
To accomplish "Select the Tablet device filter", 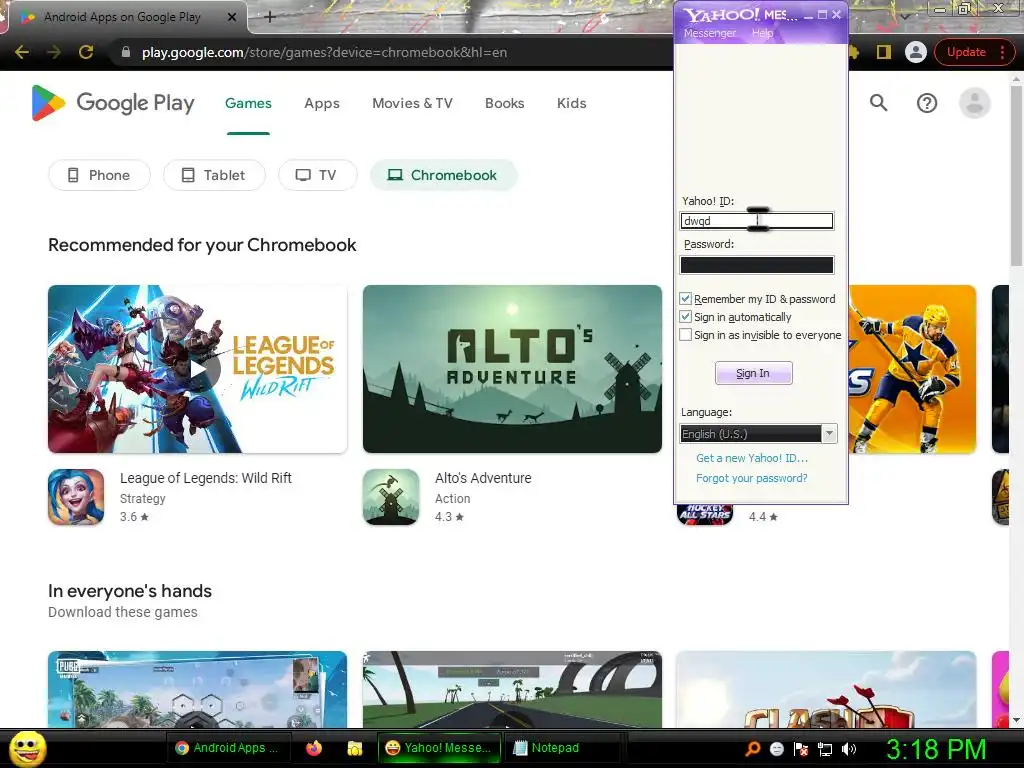I will point(214,175).
